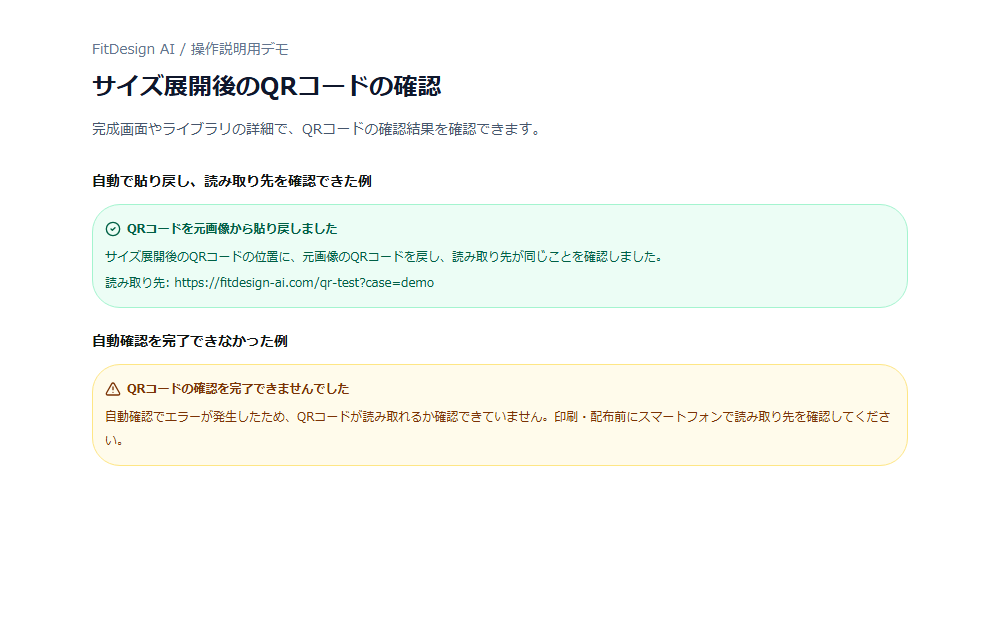
Task: Click the yellow warning triangle icon
Action: (113, 389)
